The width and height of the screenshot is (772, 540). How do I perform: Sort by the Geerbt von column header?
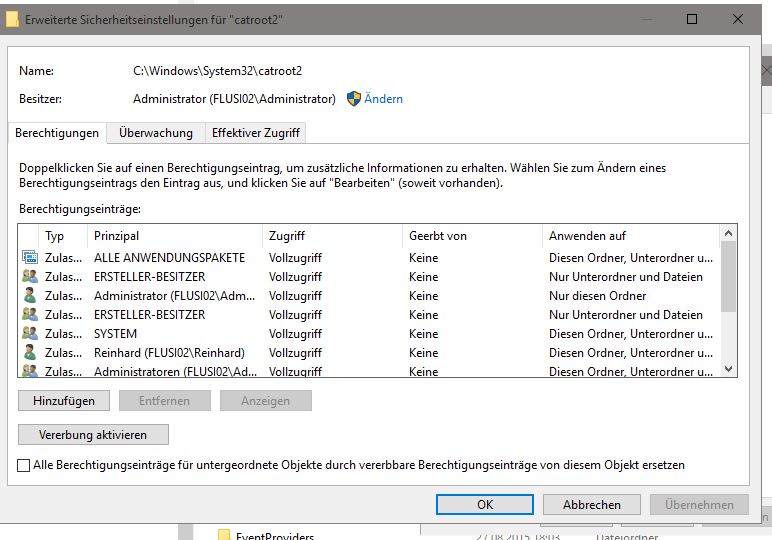click(x=472, y=236)
